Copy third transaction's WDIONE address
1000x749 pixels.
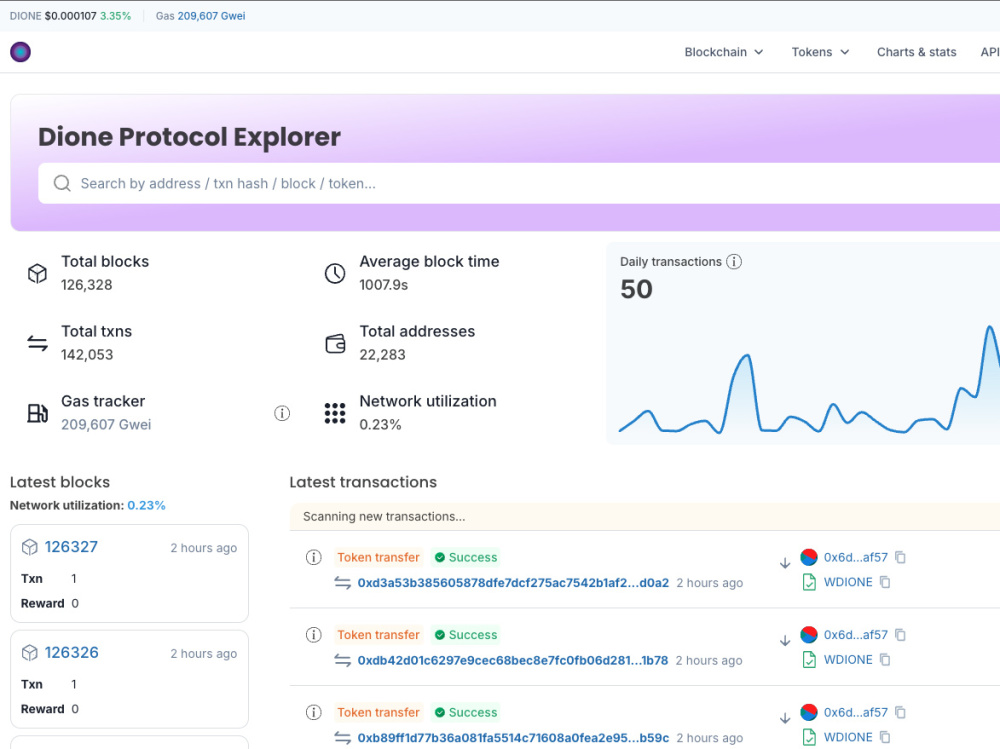click(885, 737)
